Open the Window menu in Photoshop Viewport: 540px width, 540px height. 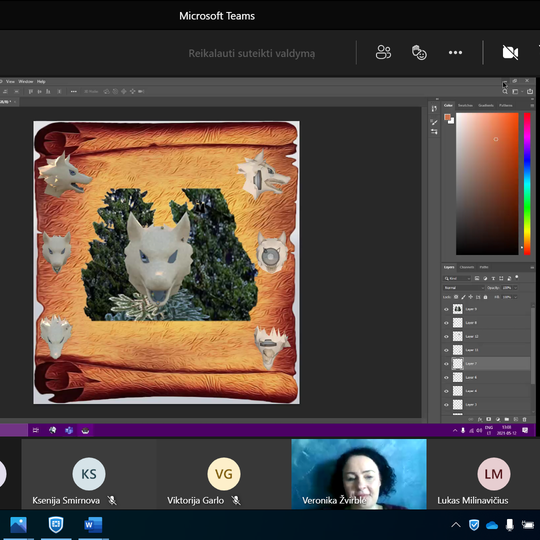pos(26,82)
